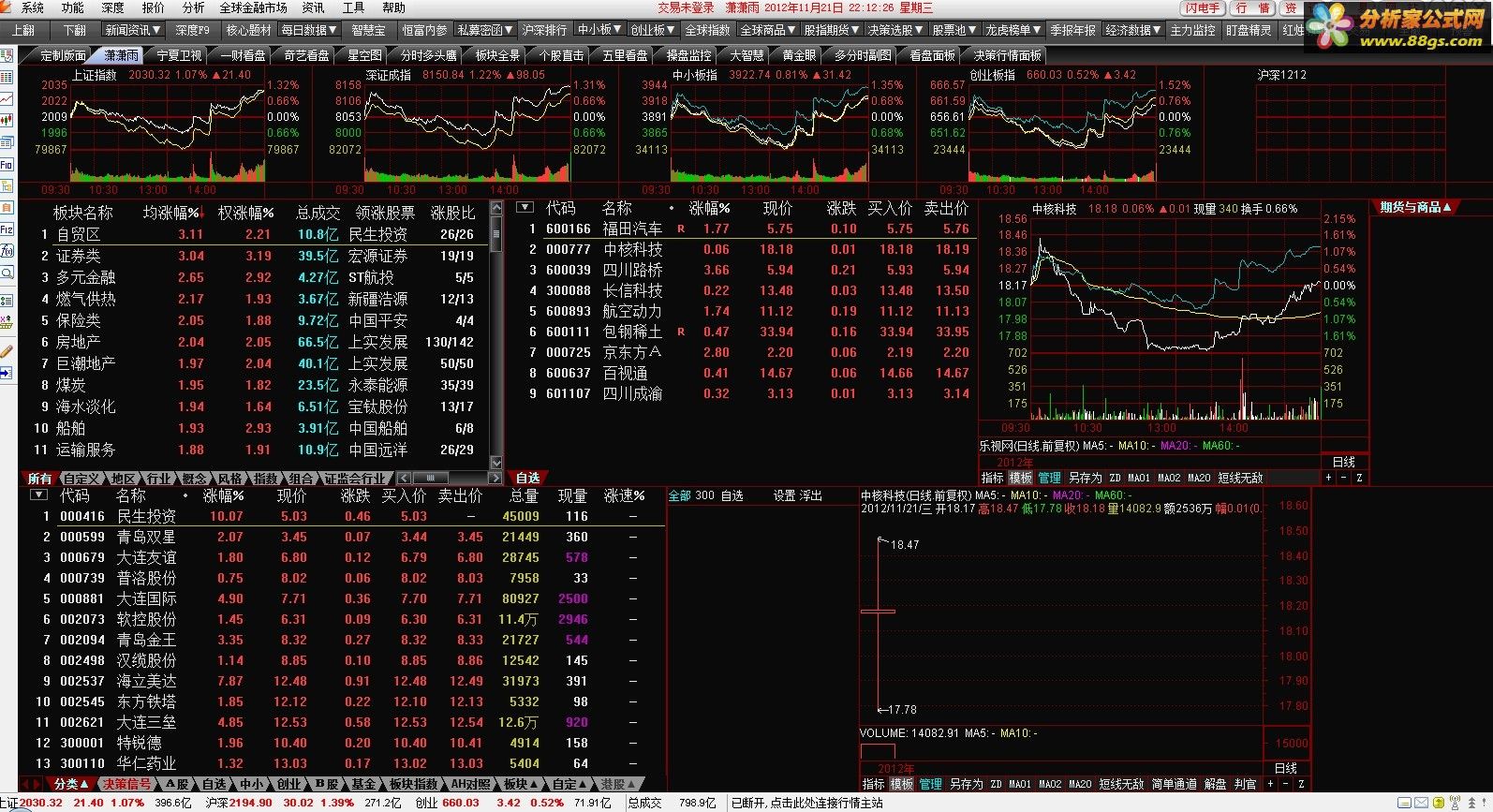
Task: Click the line chart sidebar icon
Action: click(x=7, y=98)
